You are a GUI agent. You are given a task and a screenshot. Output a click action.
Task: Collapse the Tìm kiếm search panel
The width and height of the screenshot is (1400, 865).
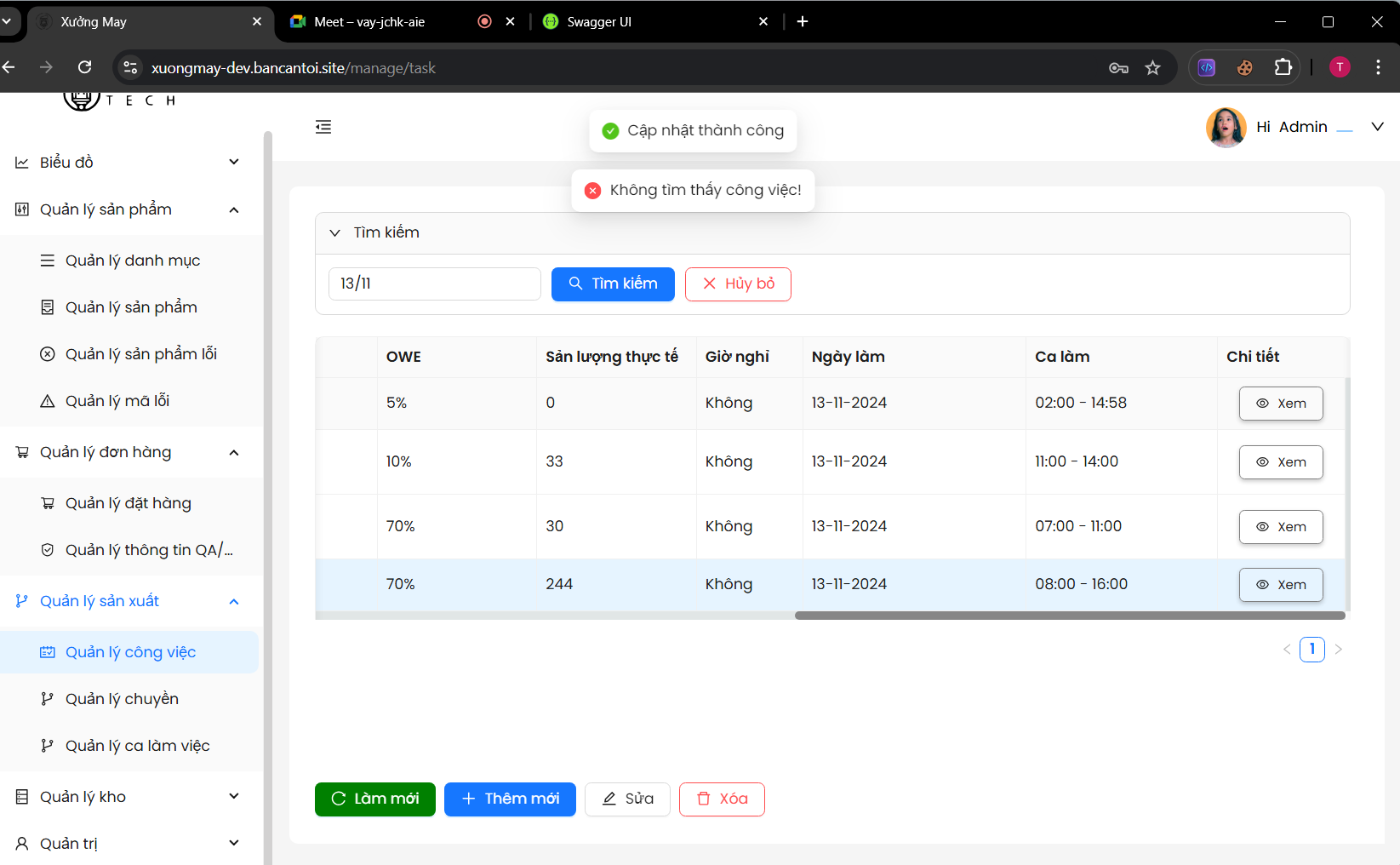tap(335, 233)
